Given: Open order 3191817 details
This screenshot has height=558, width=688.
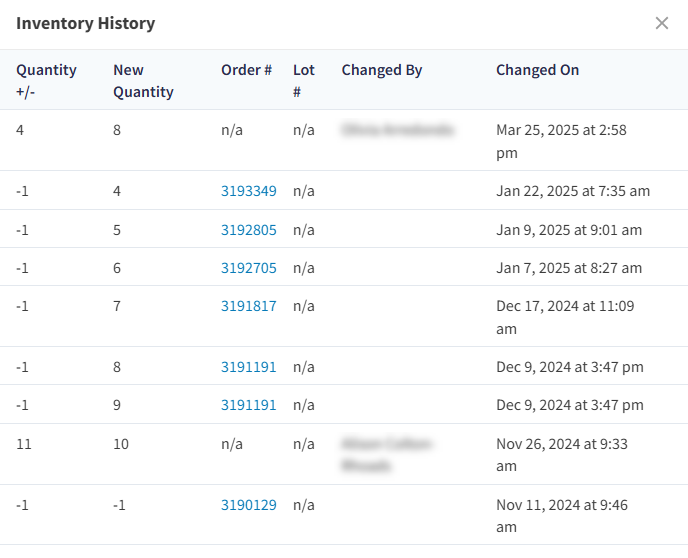Looking at the screenshot, I should click(x=248, y=306).
